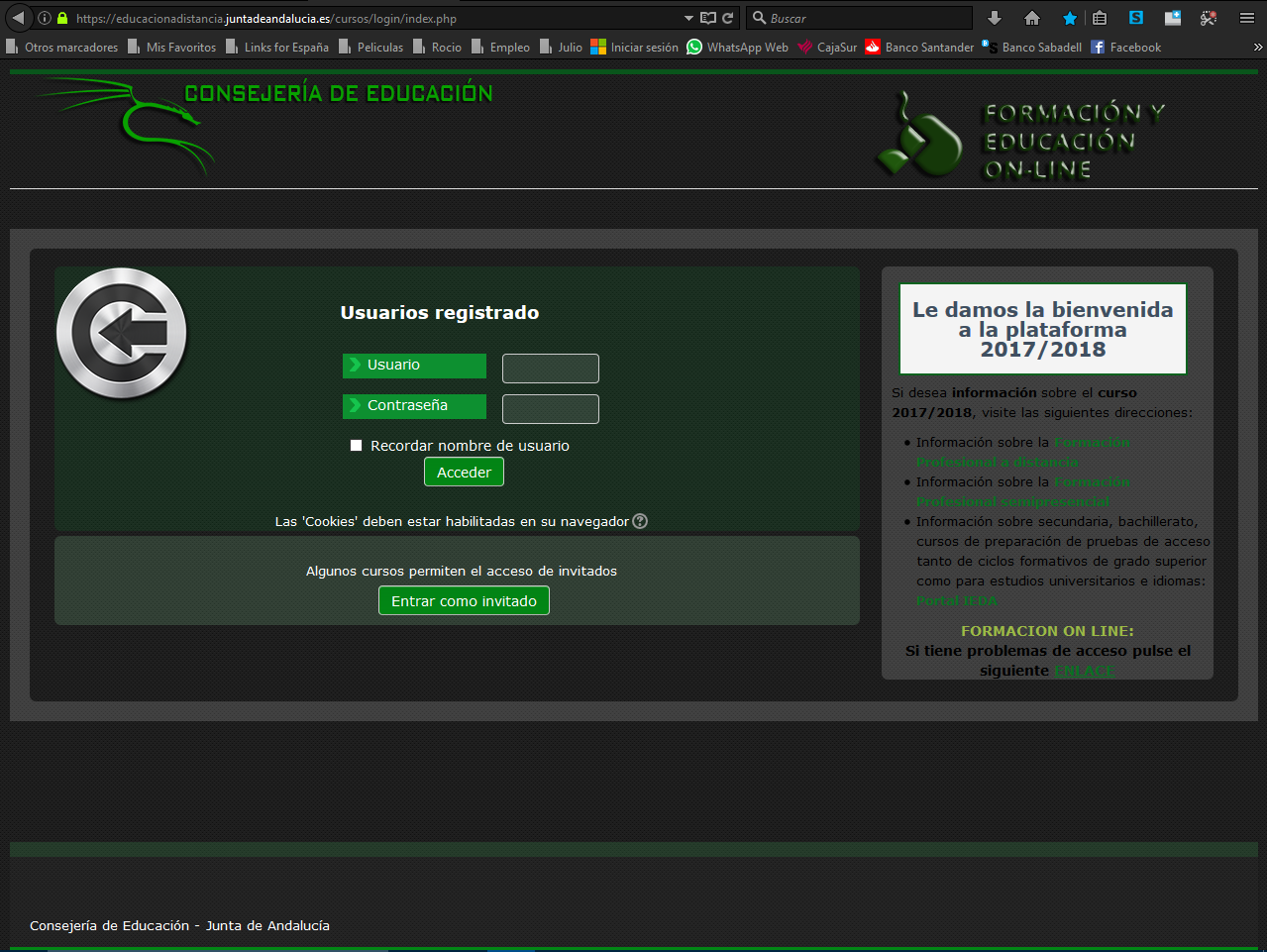Click the Le damos la bienvenida banner
1267x952 pixels.
tap(1043, 329)
